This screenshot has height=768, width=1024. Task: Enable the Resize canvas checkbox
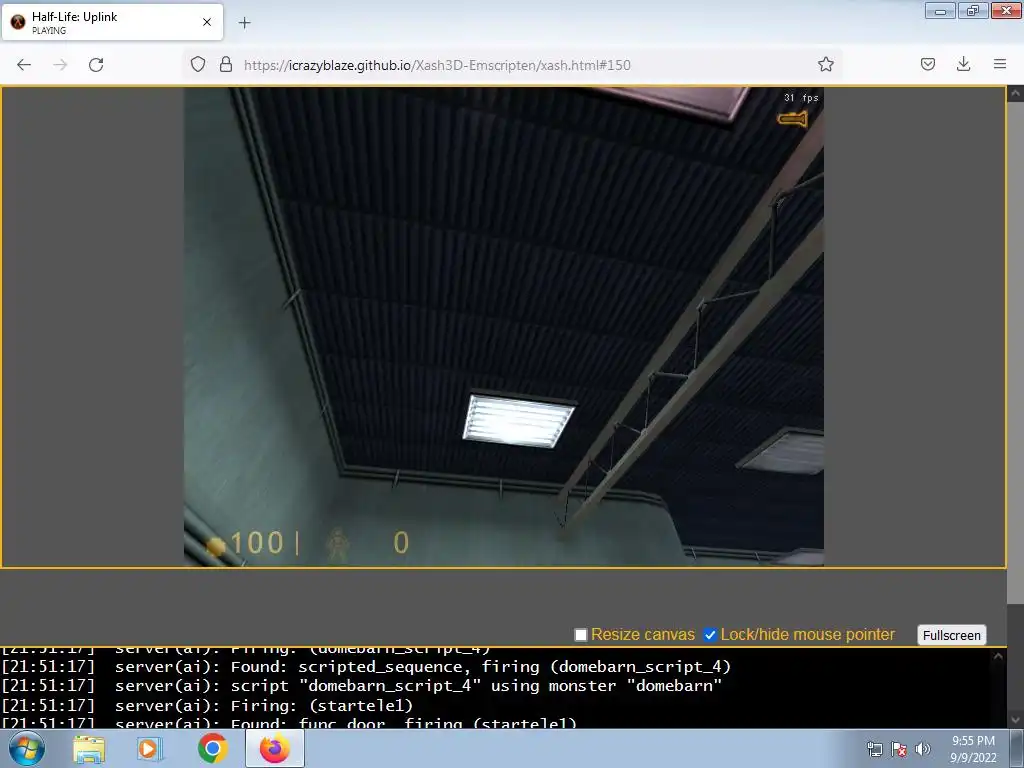[x=581, y=635]
